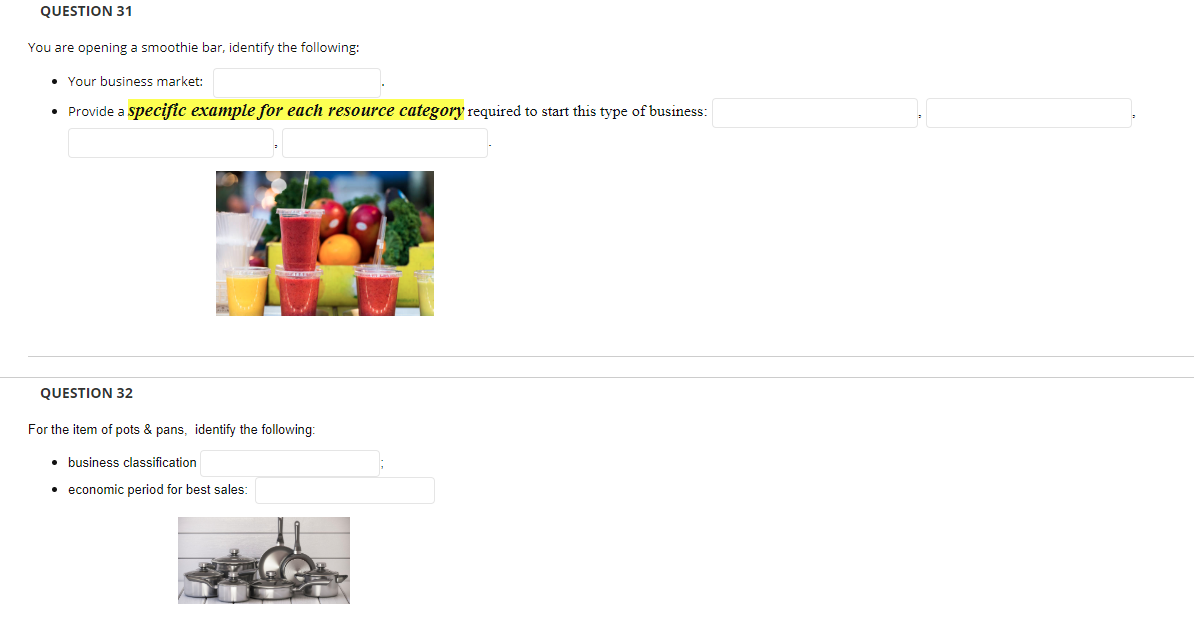The height and width of the screenshot is (618, 1194).
Task: Click the QUESTION 31 heading
Action: [86, 11]
